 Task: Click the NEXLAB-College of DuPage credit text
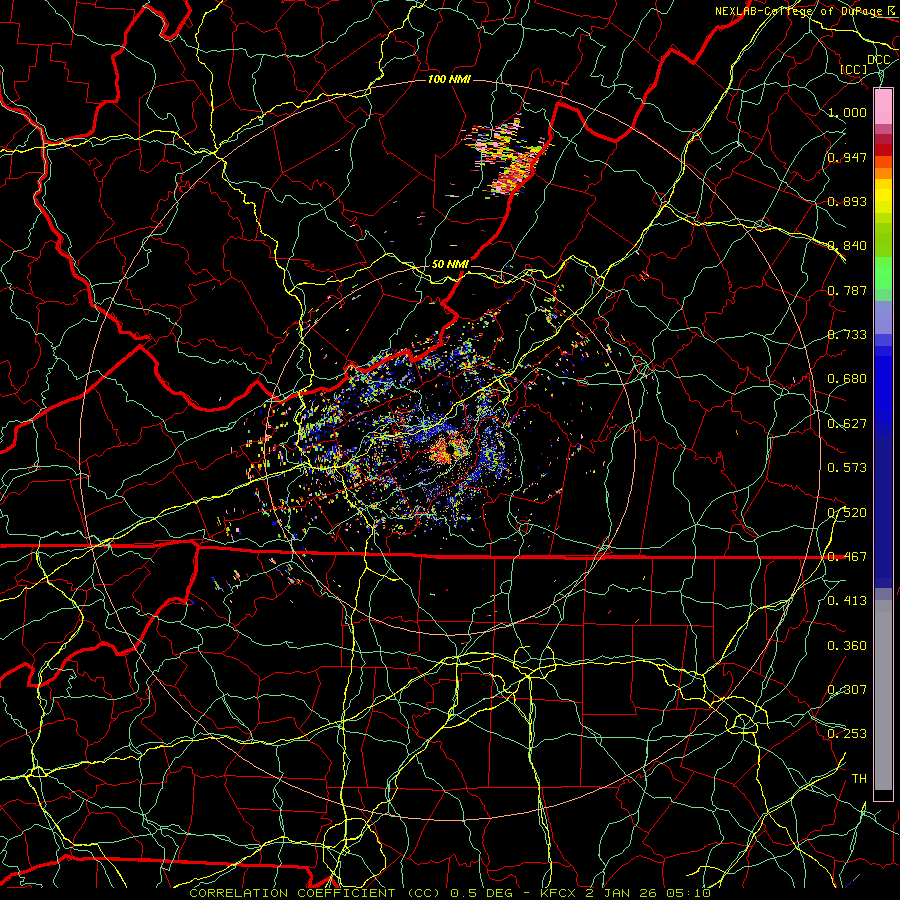coord(801,11)
